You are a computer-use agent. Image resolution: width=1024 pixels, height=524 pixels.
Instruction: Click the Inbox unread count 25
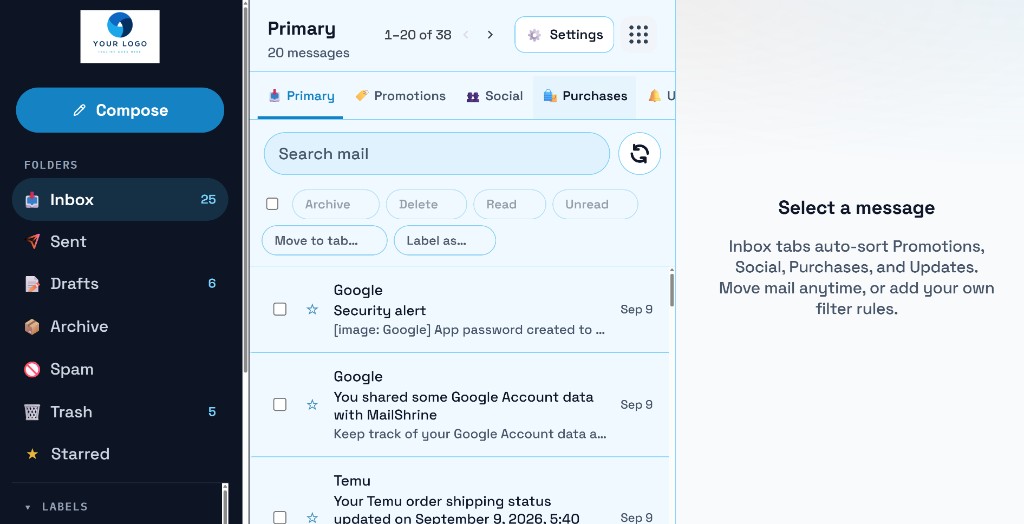[x=208, y=199]
